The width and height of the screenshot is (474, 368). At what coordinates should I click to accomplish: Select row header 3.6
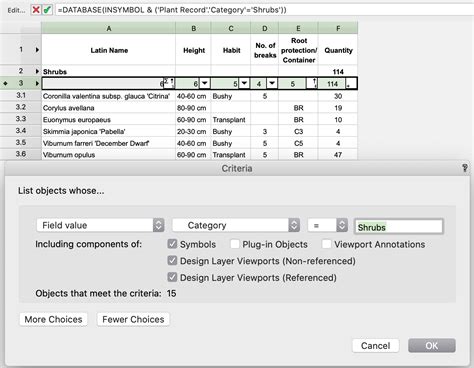pos(21,154)
